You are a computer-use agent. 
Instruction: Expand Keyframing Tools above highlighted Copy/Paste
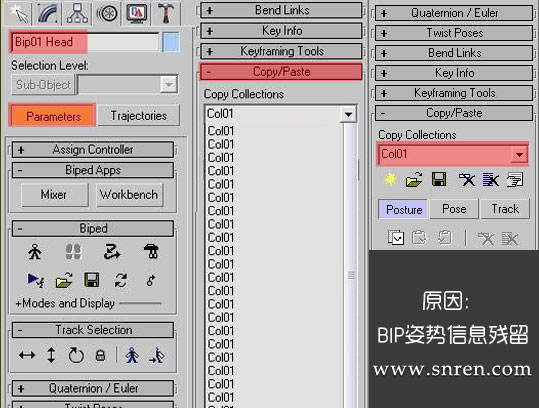pyautogui.click(x=281, y=51)
